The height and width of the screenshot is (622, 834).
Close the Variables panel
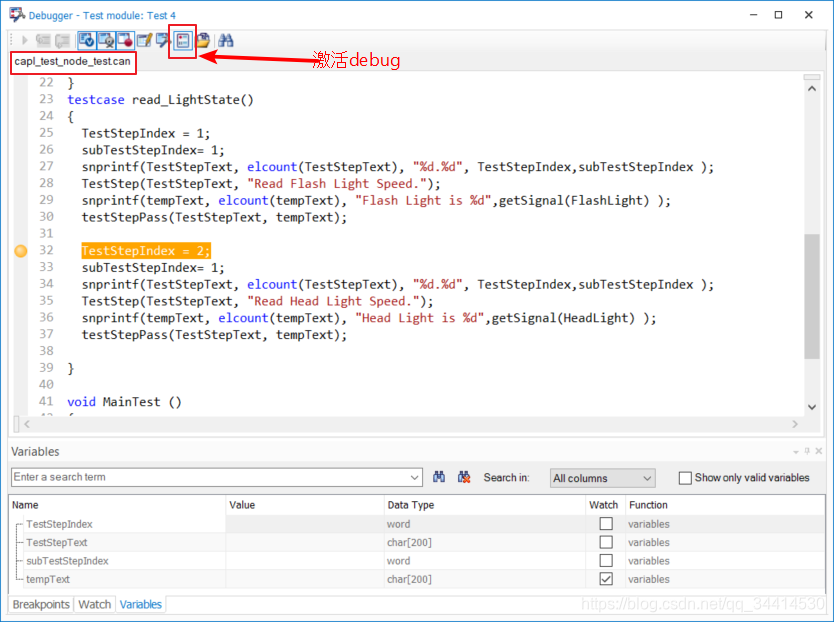click(819, 451)
